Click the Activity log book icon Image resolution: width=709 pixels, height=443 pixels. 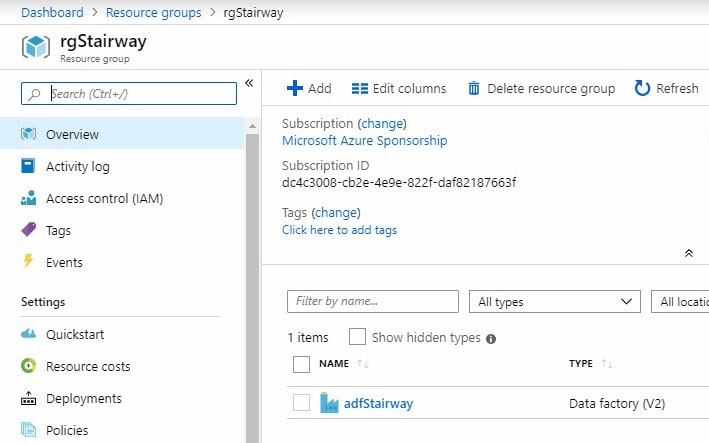click(x=28, y=166)
